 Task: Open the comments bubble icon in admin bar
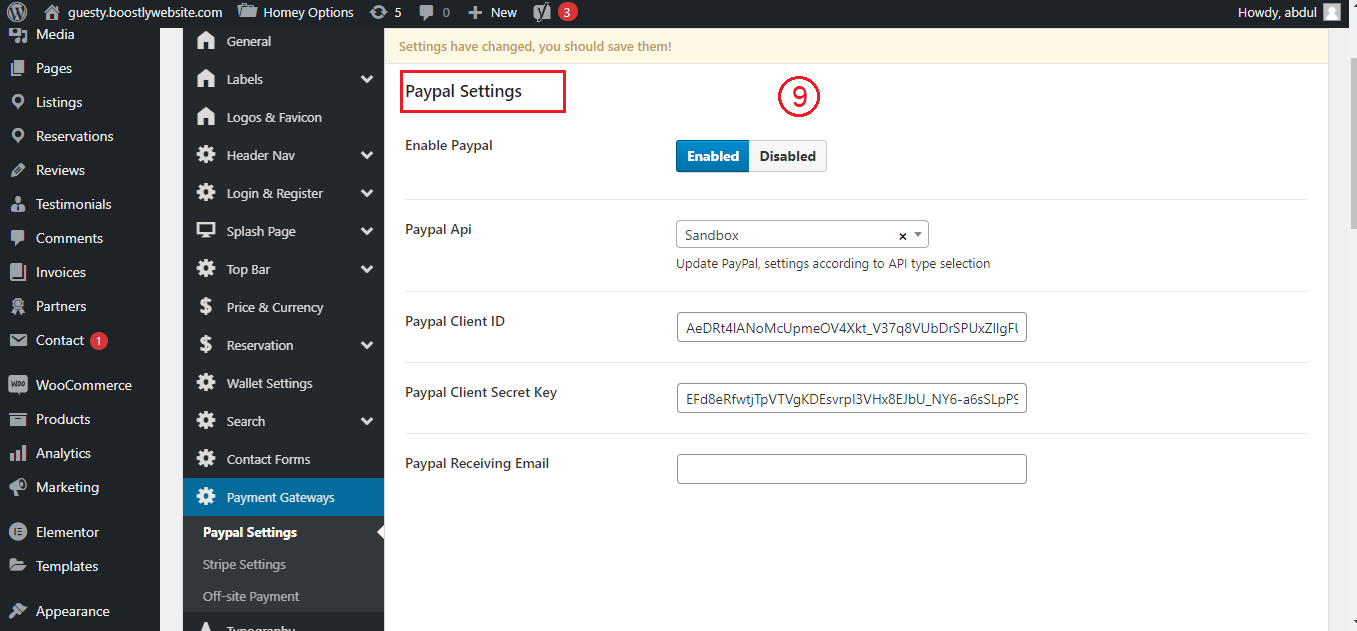(x=427, y=13)
